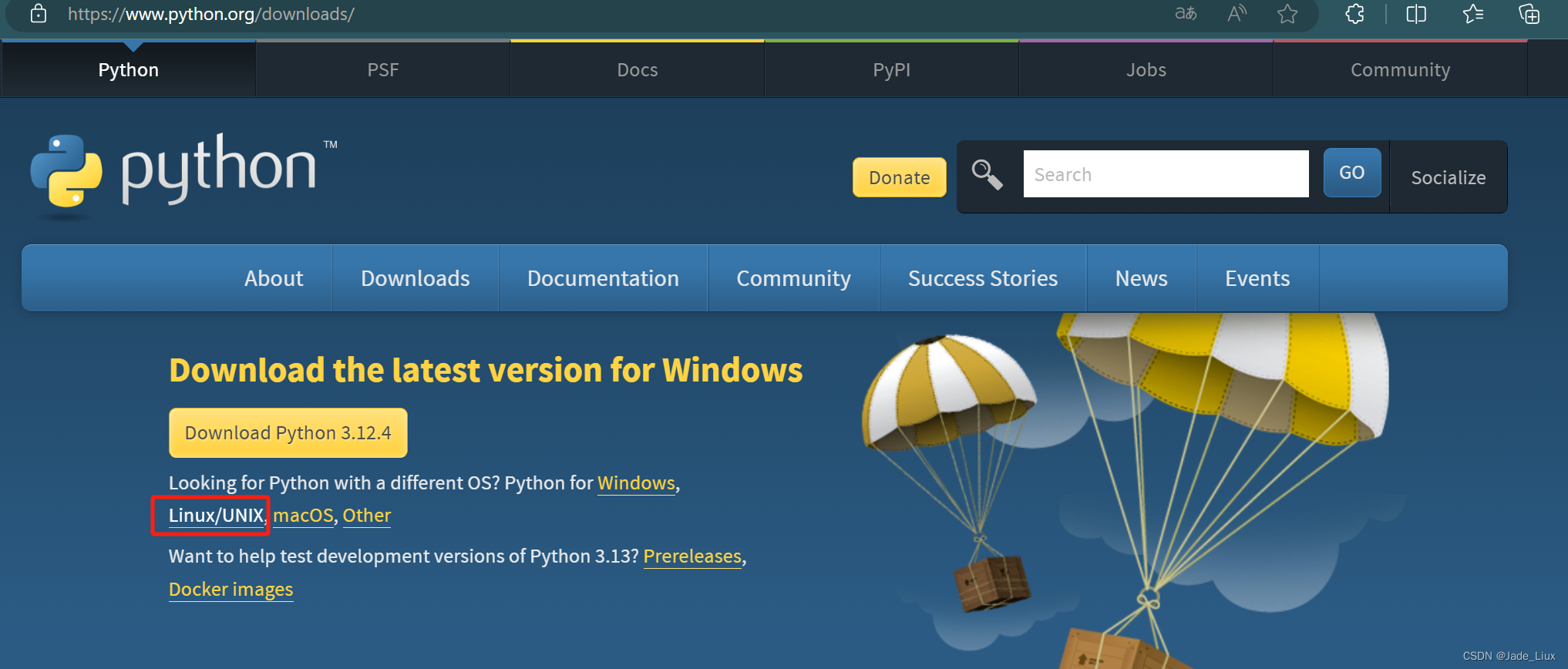Open the favorites list icon
Screen dimensions: 1568x669
tap(1473, 14)
